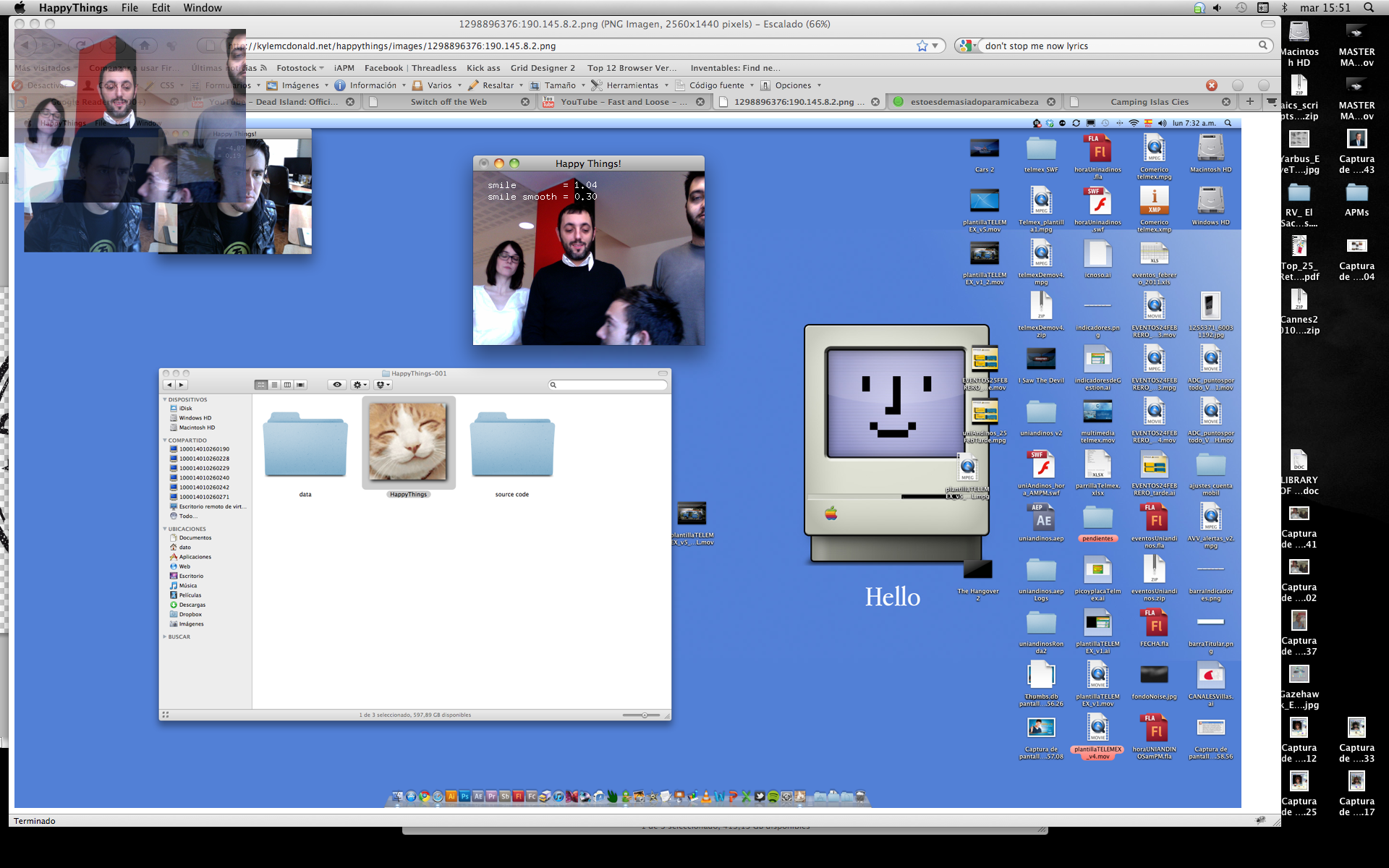Open the Kick ass bookmark

[x=483, y=68]
